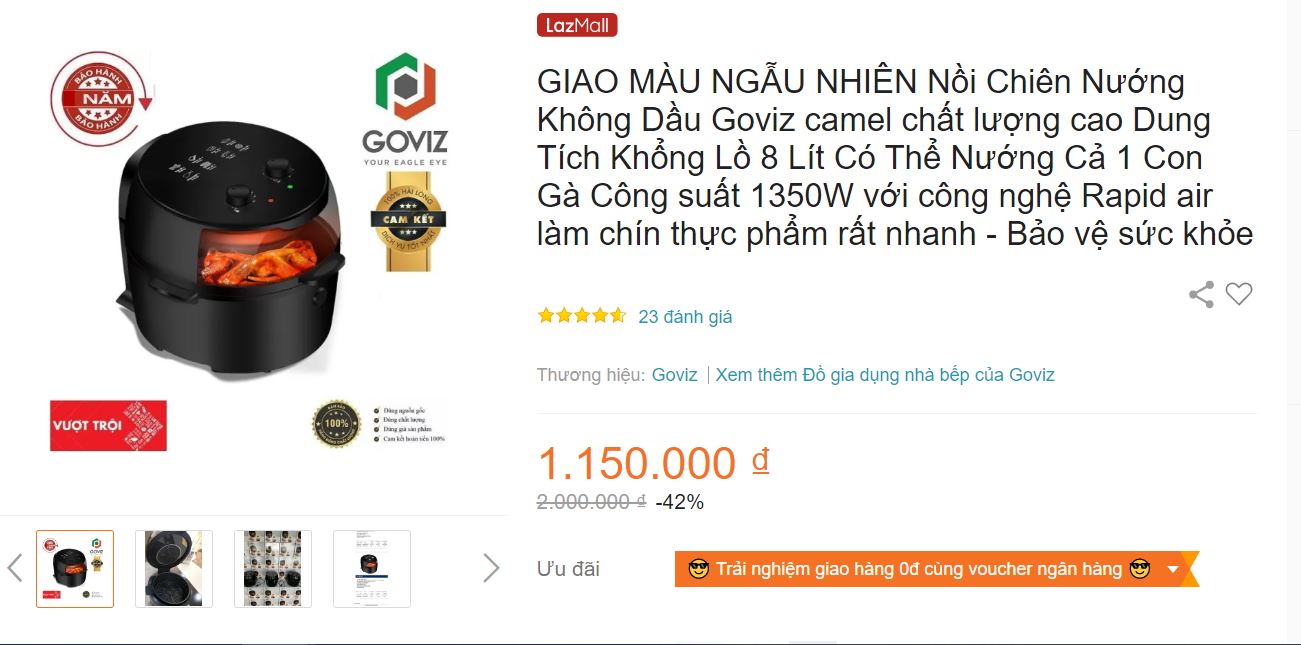Image resolution: width=1301 pixels, height=645 pixels.
Task: Open Xem thêm Đồ gia dụng nhà bếp link
Action: point(885,375)
